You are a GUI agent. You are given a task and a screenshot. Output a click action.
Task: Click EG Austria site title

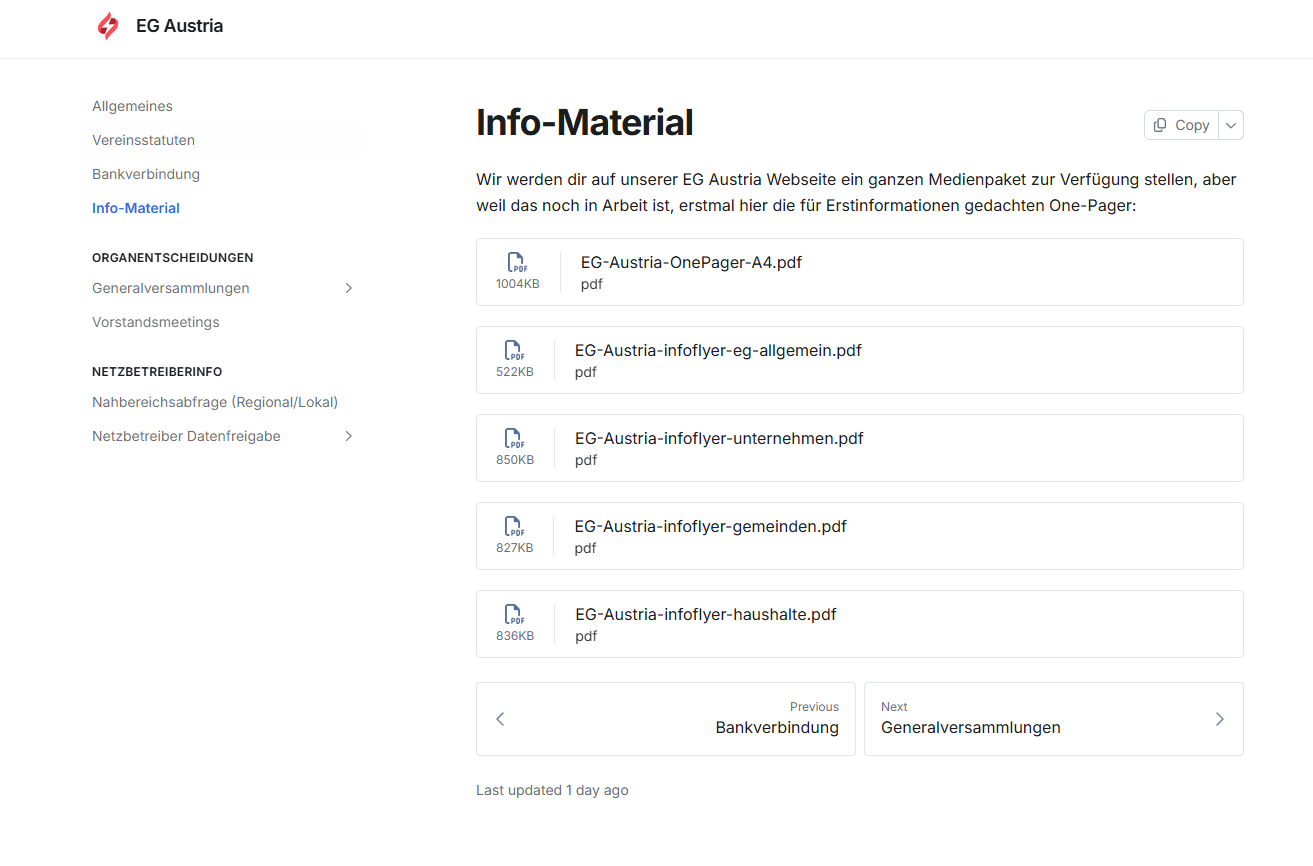[x=179, y=26]
